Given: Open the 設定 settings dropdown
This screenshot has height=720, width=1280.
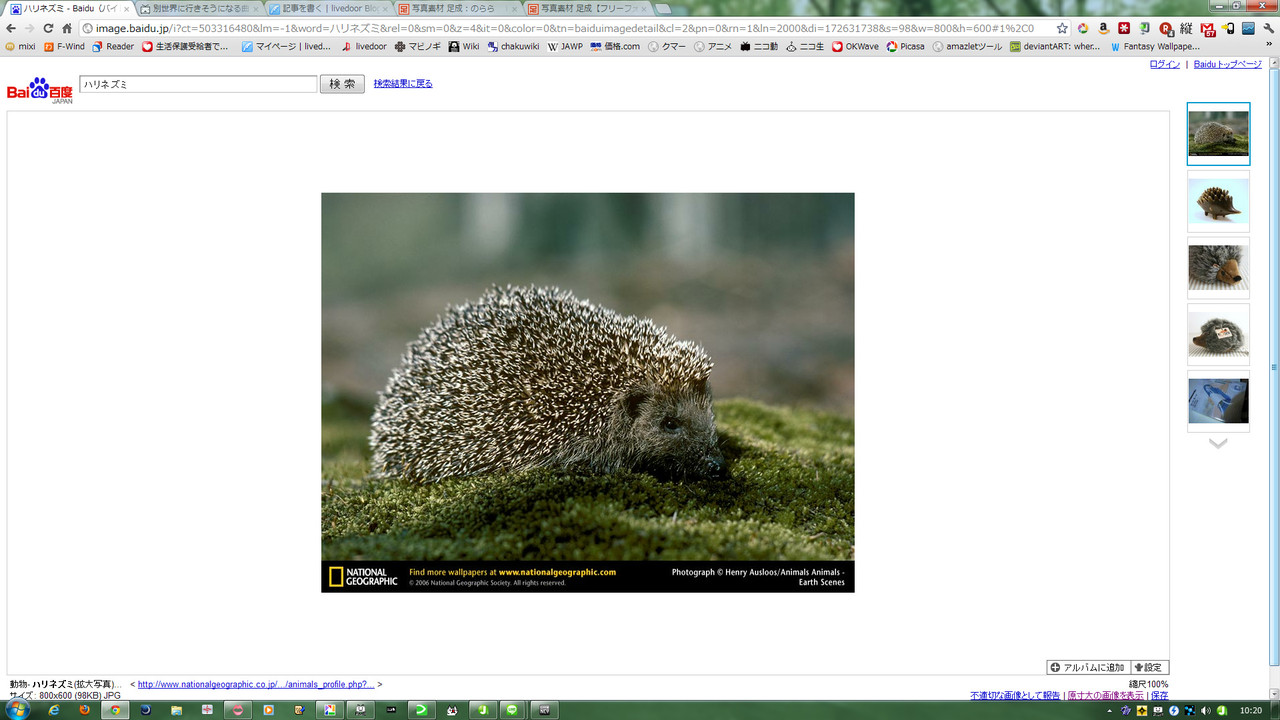Looking at the screenshot, I should (1150, 667).
